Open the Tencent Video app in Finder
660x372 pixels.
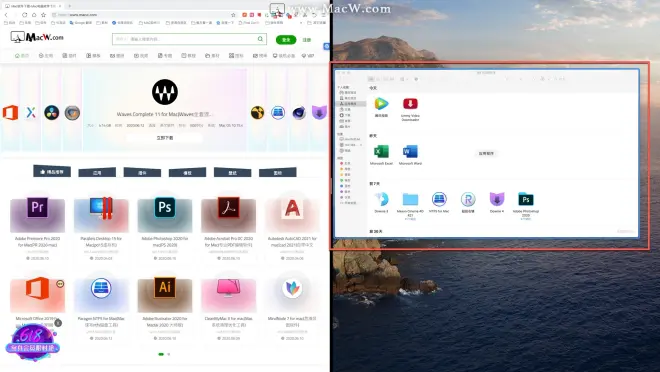[x=381, y=104]
